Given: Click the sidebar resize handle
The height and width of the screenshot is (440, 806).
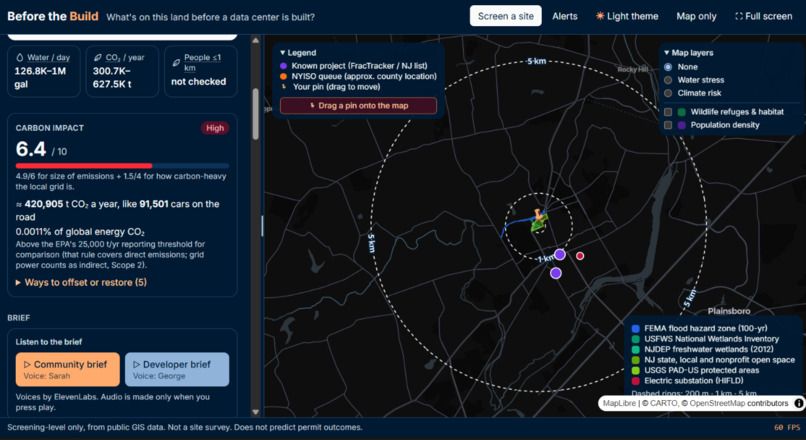Looking at the screenshot, I should (262, 226).
